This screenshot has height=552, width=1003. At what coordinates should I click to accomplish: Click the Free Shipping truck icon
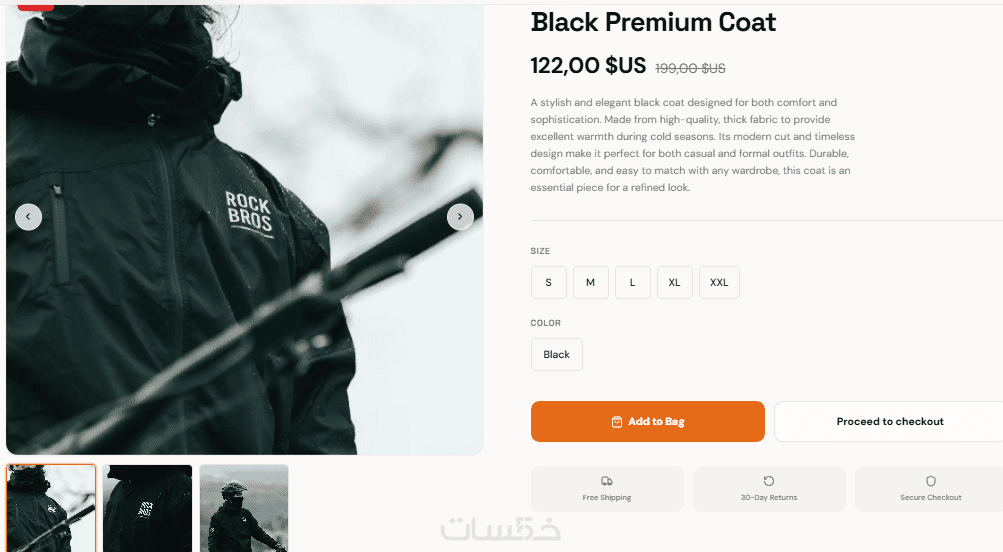pos(606,481)
